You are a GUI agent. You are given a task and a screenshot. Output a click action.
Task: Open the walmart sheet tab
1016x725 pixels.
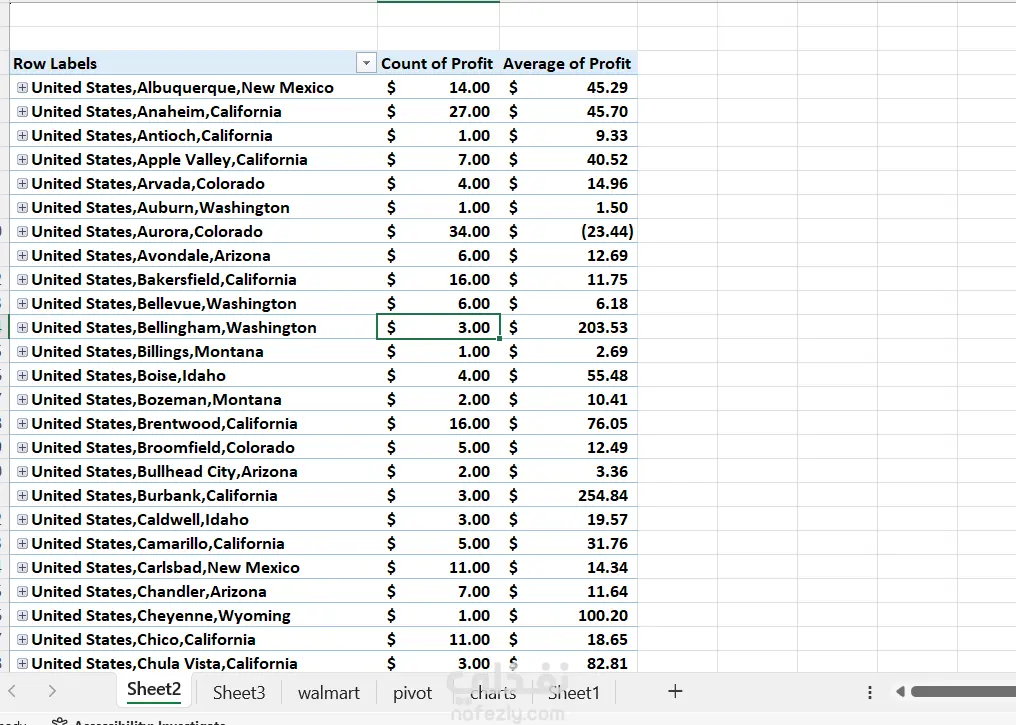click(329, 693)
